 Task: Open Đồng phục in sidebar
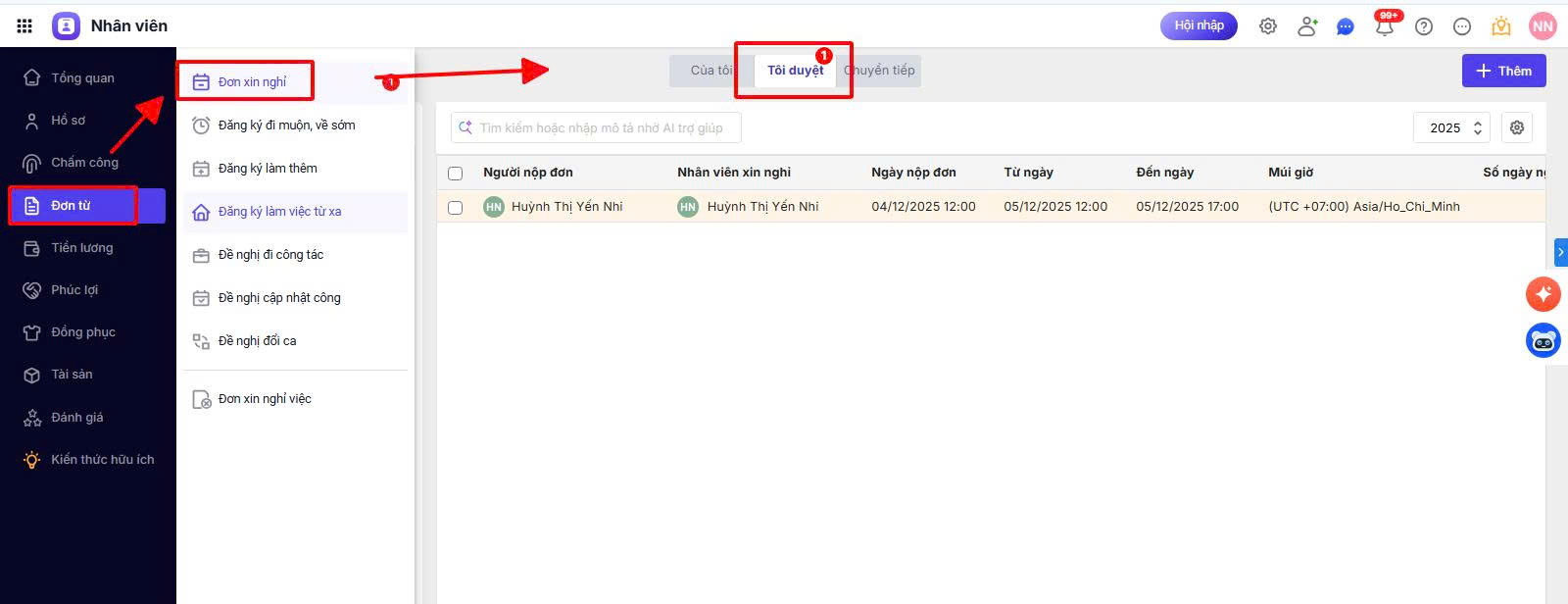pyautogui.click(x=82, y=331)
